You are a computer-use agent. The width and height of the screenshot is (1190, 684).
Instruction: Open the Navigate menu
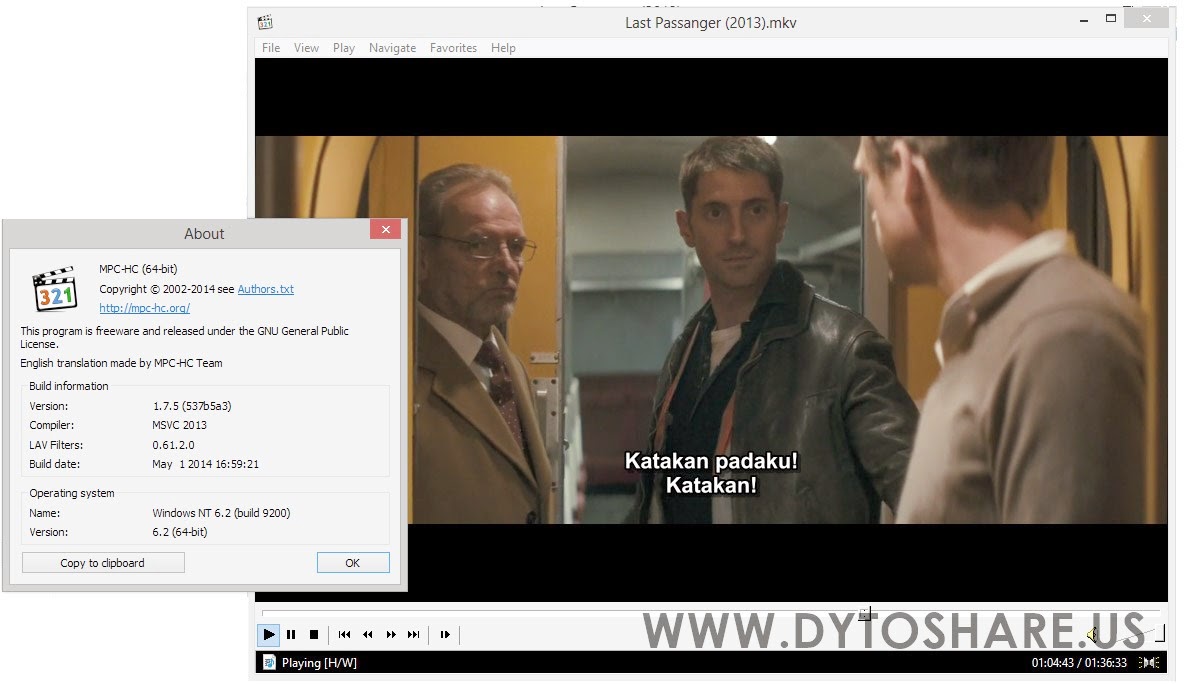pos(392,48)
